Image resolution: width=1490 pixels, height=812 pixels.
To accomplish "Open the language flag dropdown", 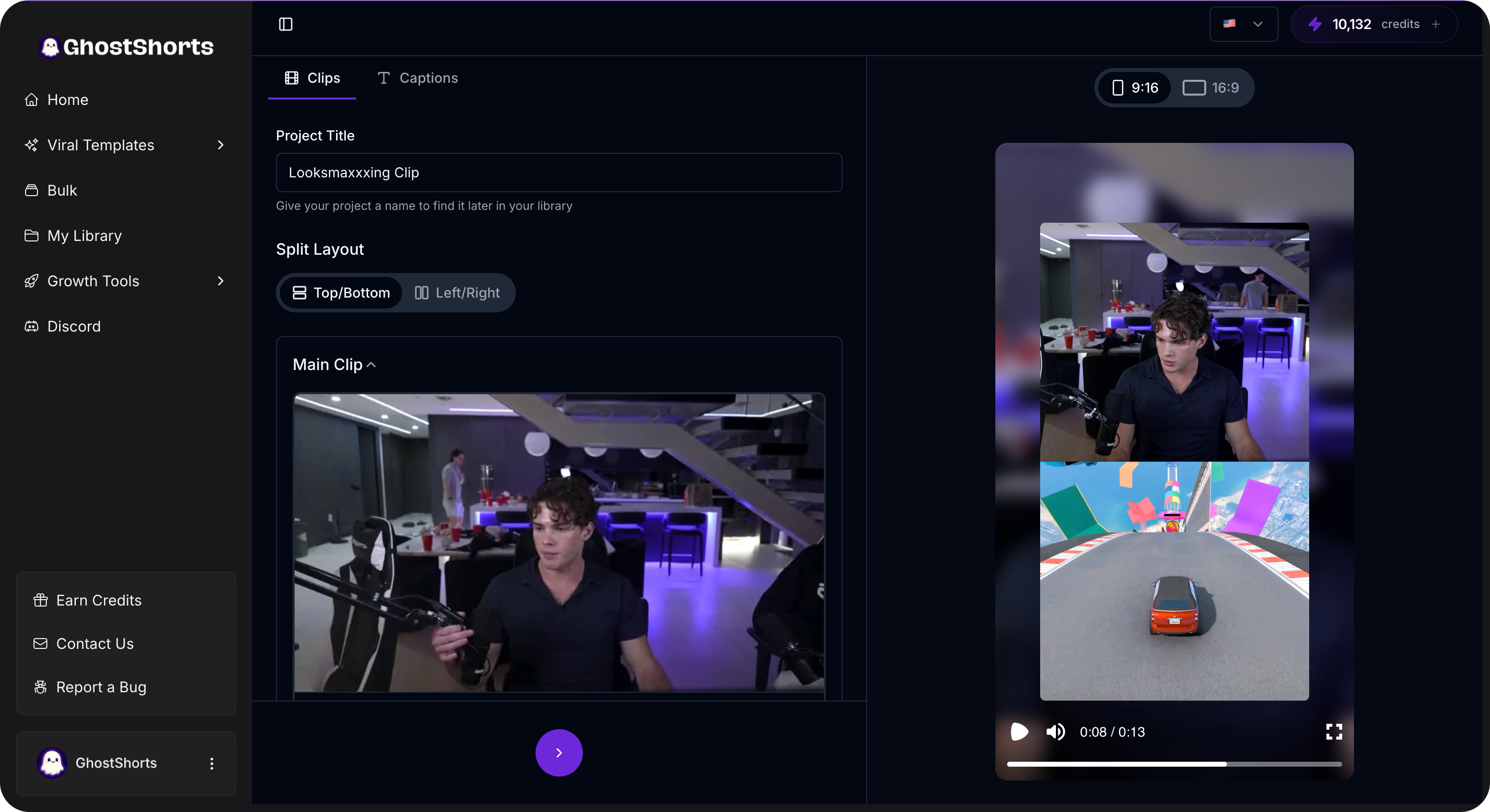I will (x=1243, y=24).
